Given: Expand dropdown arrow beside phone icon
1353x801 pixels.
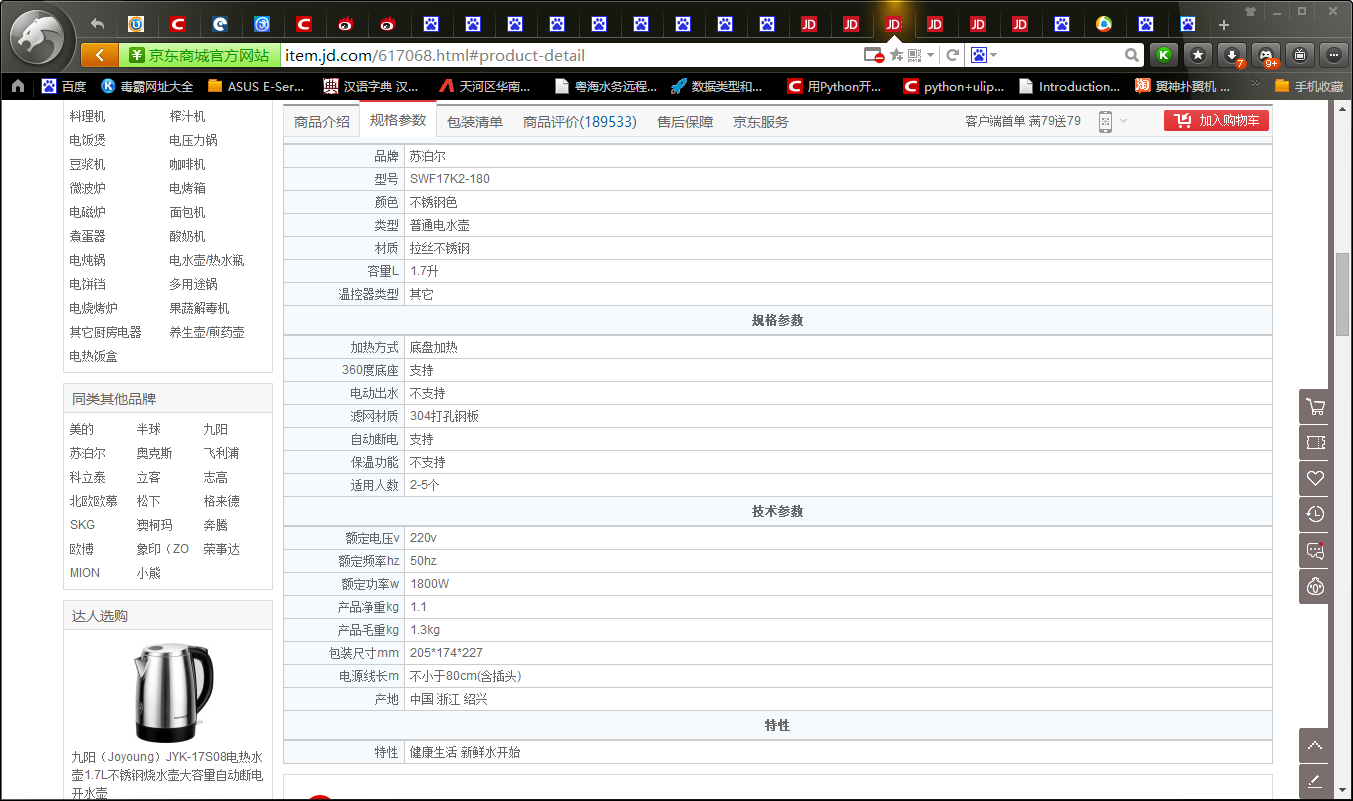Looking at the screenshot, I should [1123, 121].
